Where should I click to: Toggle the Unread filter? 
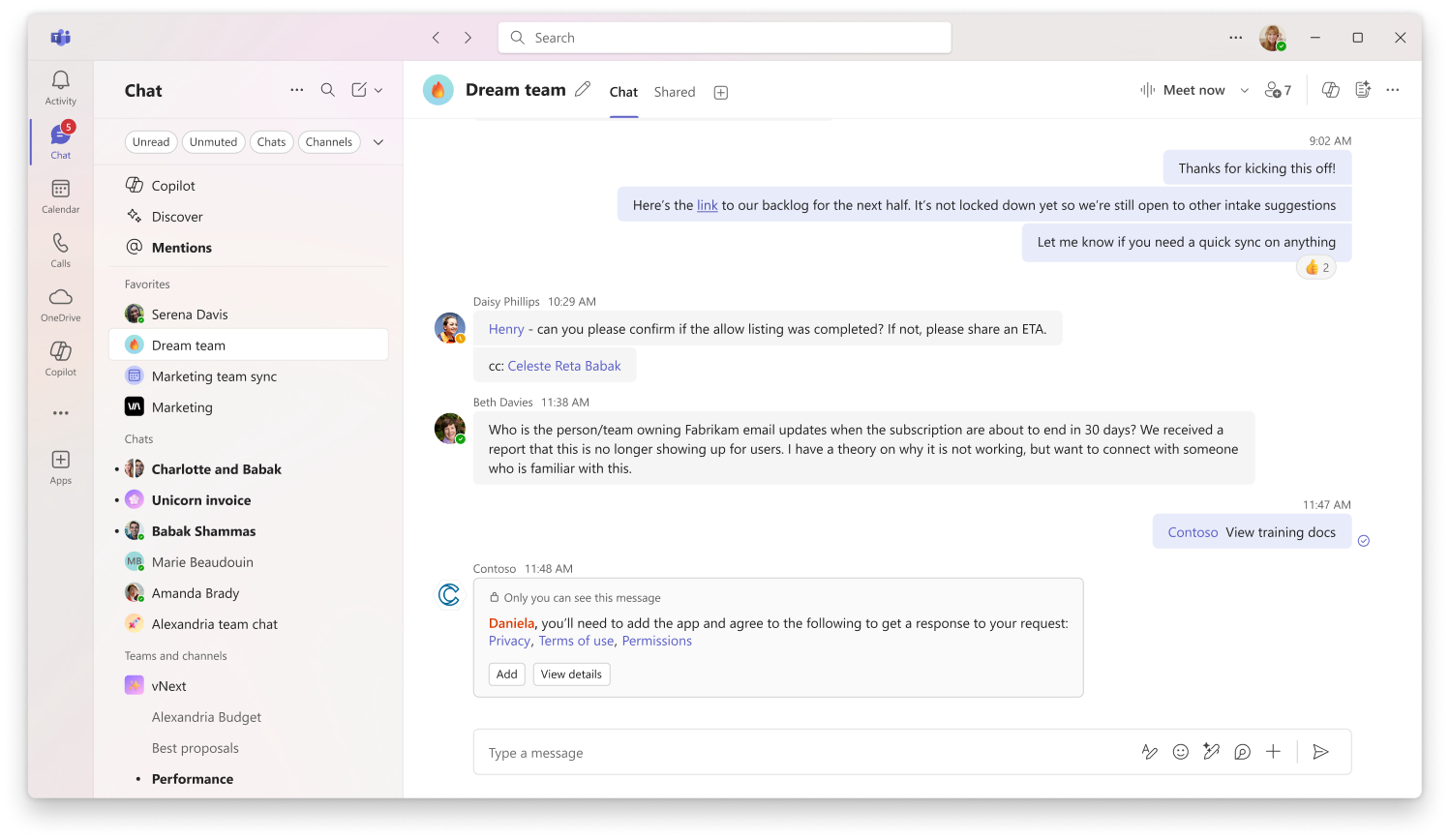point(151,142)
